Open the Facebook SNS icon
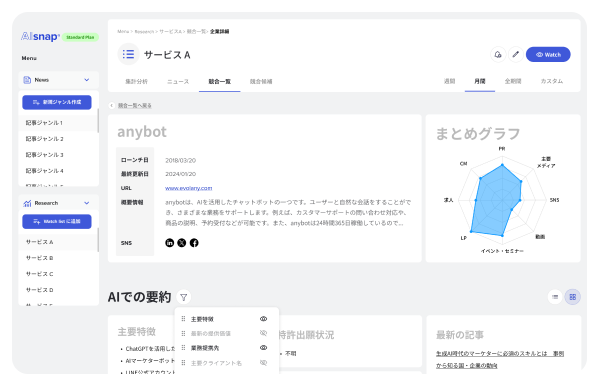 (x=194, y=243)
